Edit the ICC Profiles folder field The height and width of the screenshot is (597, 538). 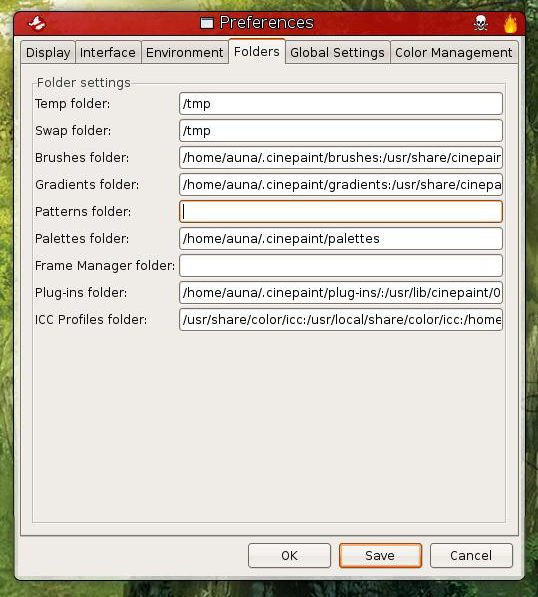341,320
